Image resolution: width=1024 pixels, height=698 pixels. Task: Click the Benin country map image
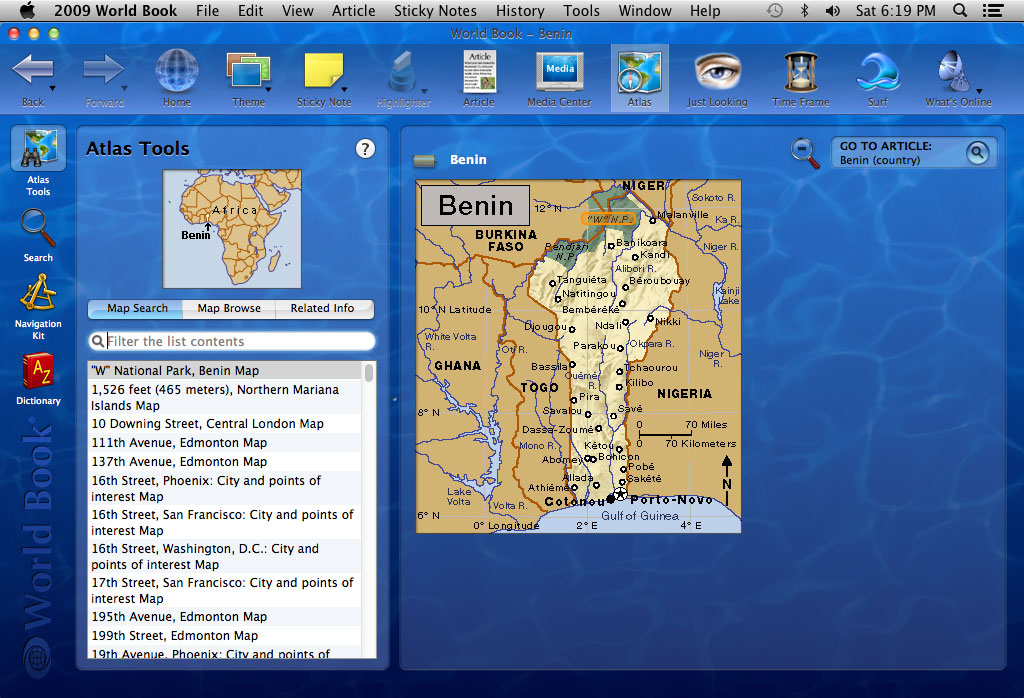click(x=578, y=357)
